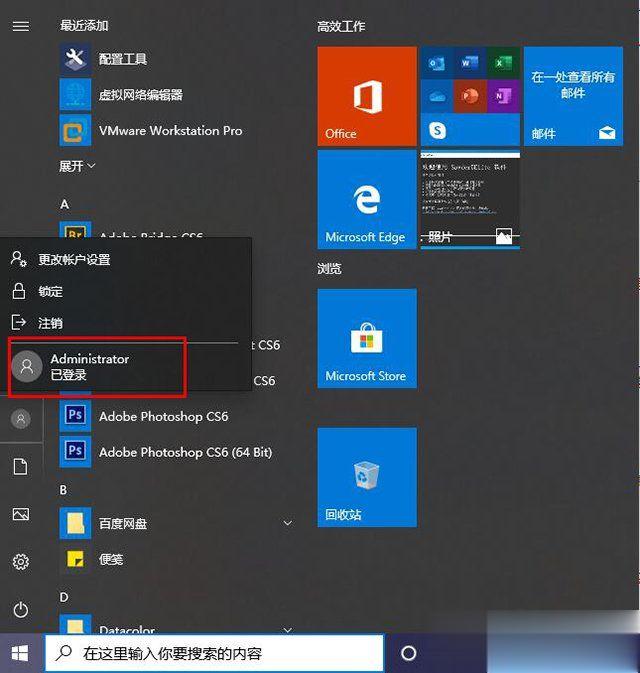Image resolution: width=640 pixels, height=673 pixels.
Task: Open Settings gear in sidebar
Action: click(x=21, y=562)
